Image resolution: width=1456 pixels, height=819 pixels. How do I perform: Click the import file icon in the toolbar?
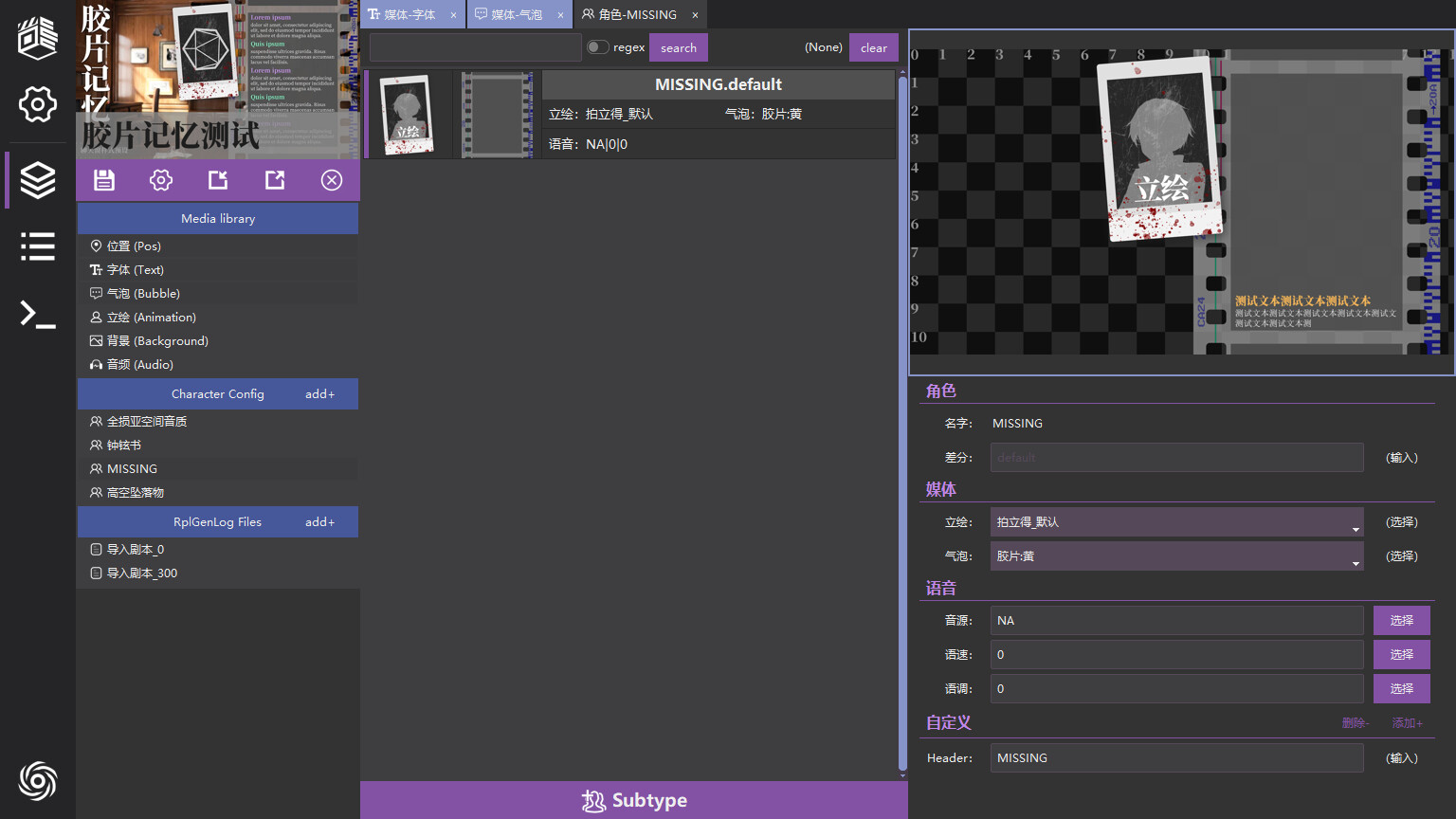click(x=217, y=180)
